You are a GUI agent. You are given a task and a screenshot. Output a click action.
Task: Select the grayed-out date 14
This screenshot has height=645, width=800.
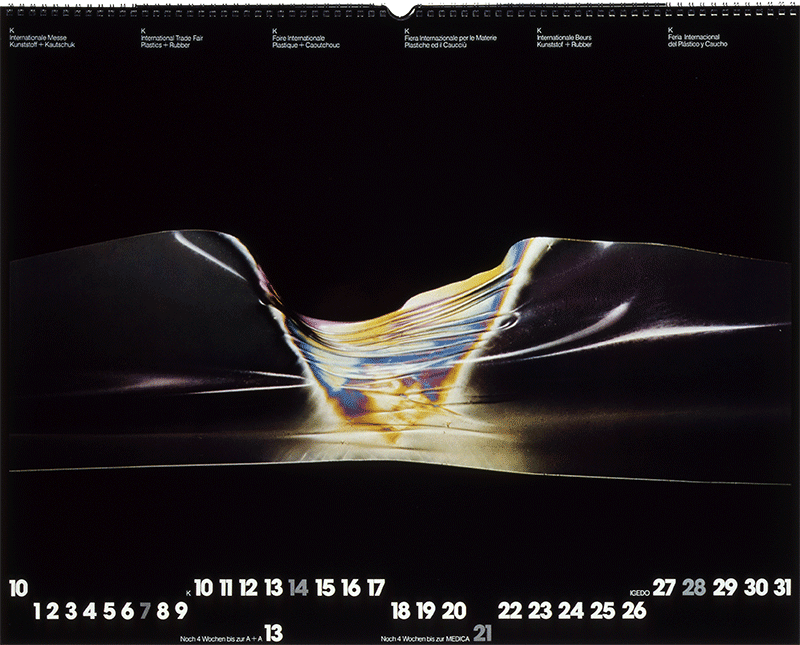pyautogui.click(x=298, y=588)
